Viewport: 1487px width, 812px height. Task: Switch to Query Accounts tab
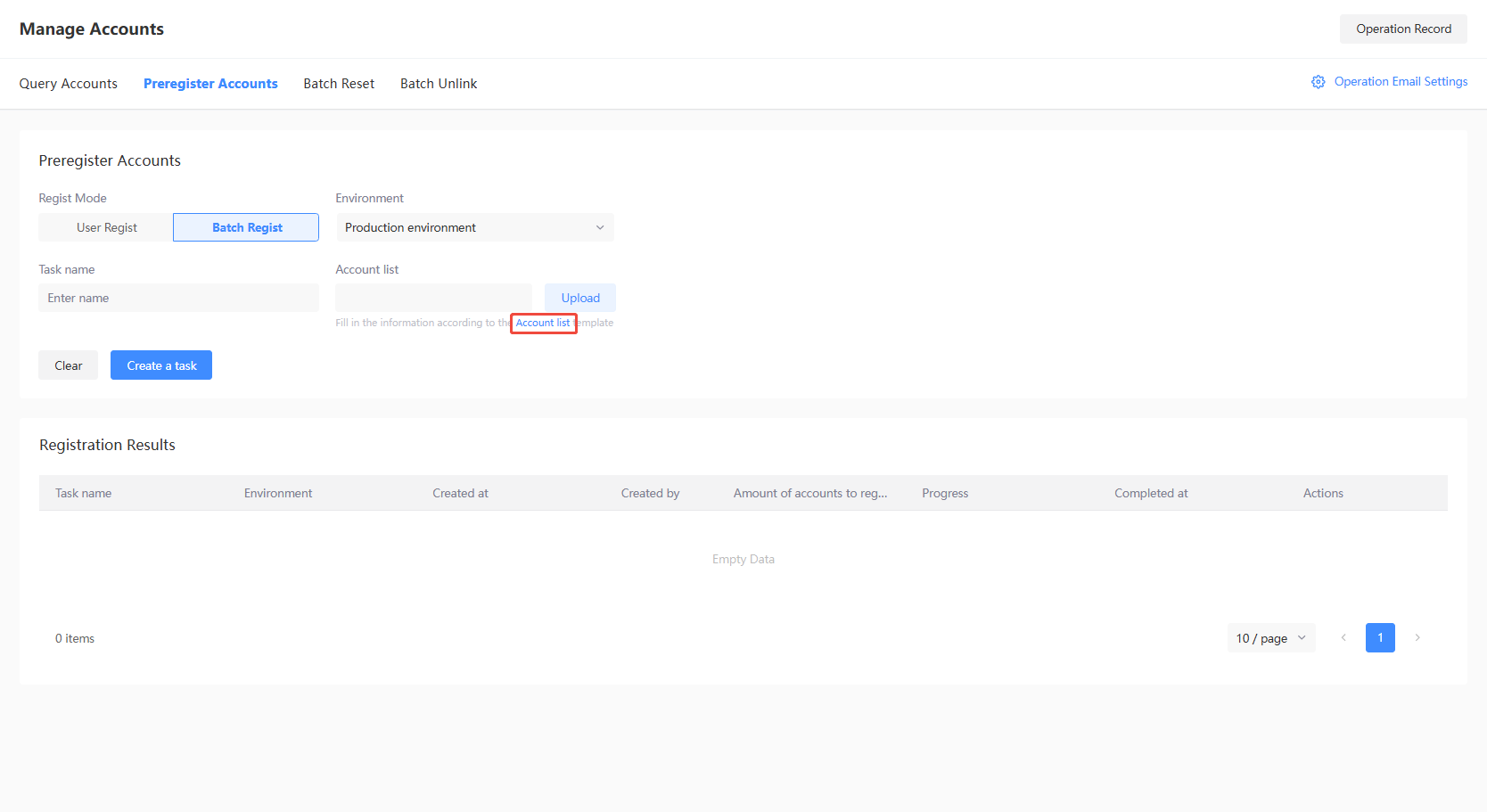69,84
